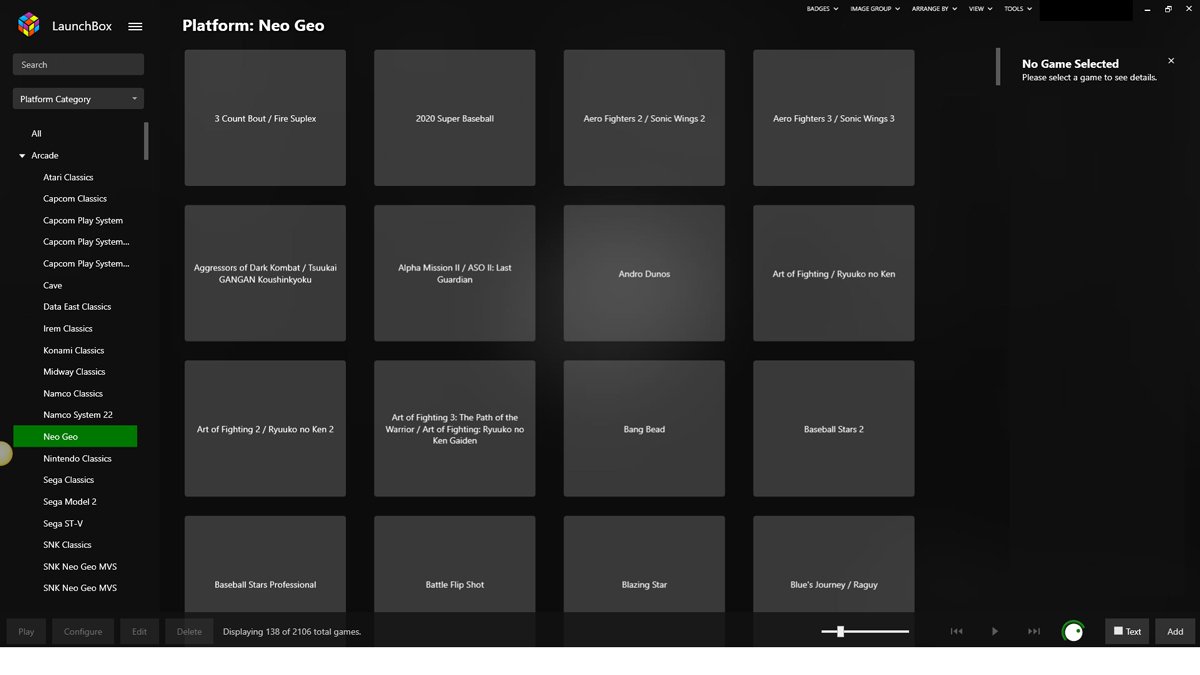Adjust the thumbnail size slider
Viewport: 1200px width, 675px height.
tap(865, 631)
